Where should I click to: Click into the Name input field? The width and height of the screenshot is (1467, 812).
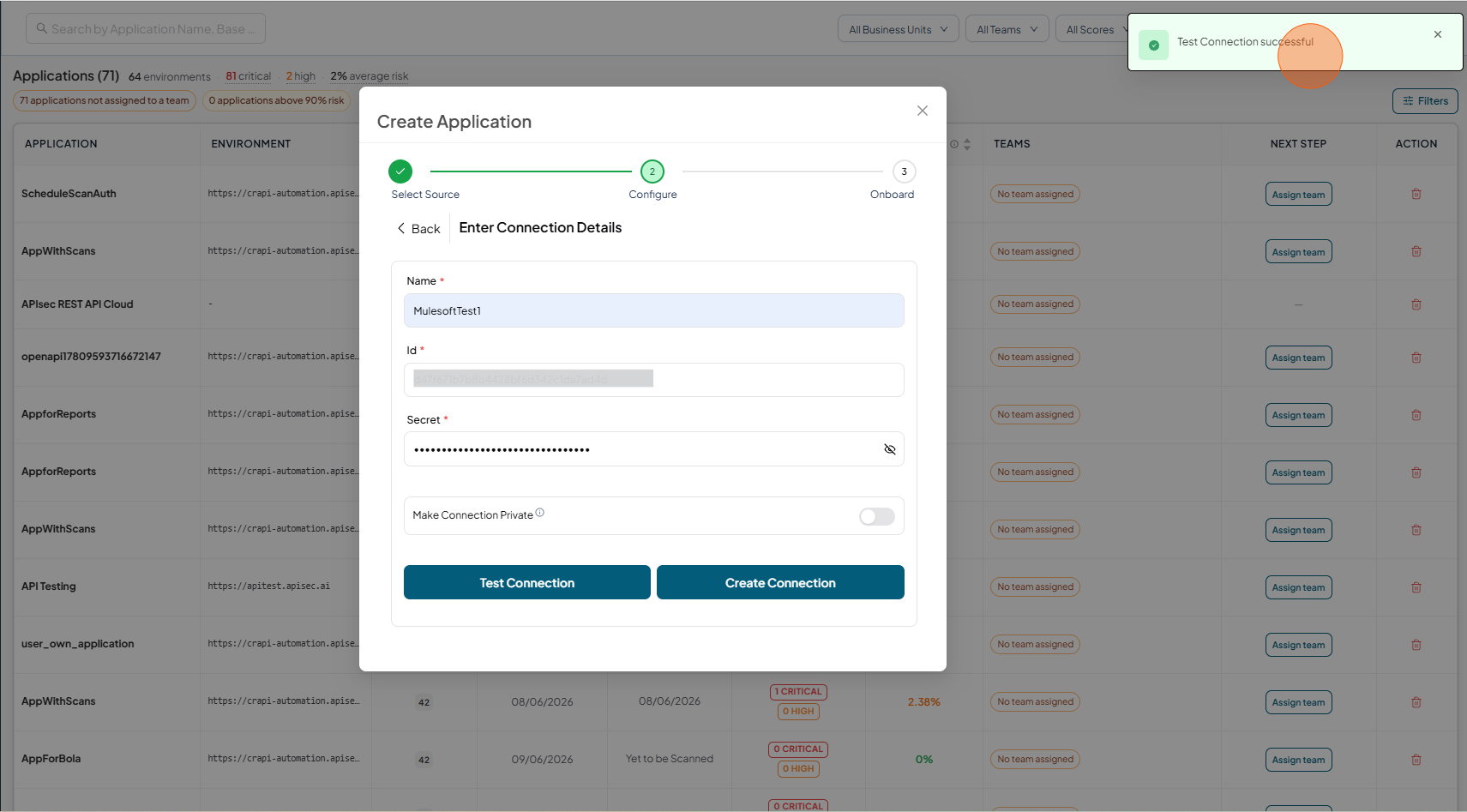pyautogui.click(x=653, y=310)
